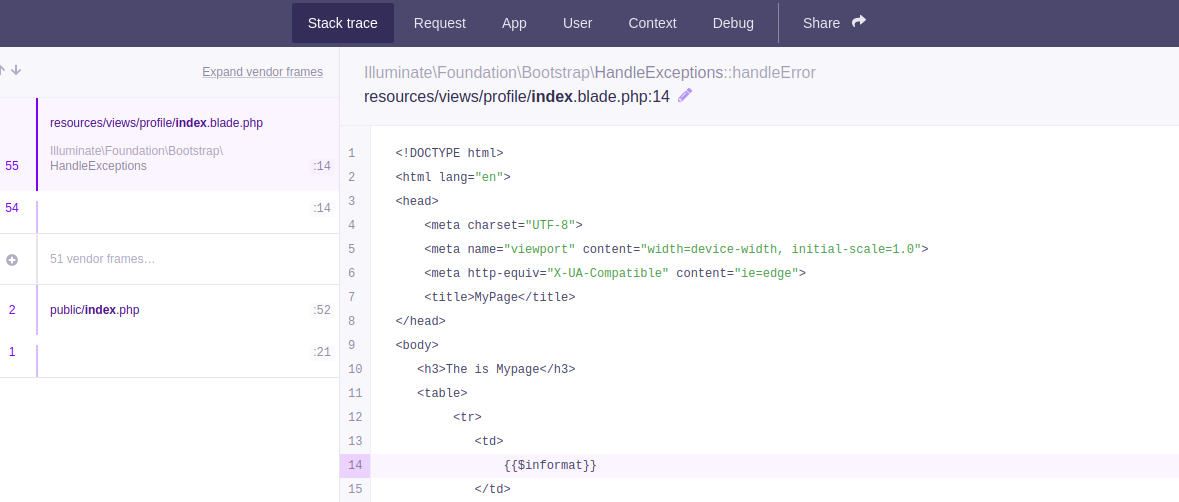Click the pencil edit icon beside index.blade.php:14
Image resolution: width=1179 pixels, height=502 pixels.
pos(685,96)
